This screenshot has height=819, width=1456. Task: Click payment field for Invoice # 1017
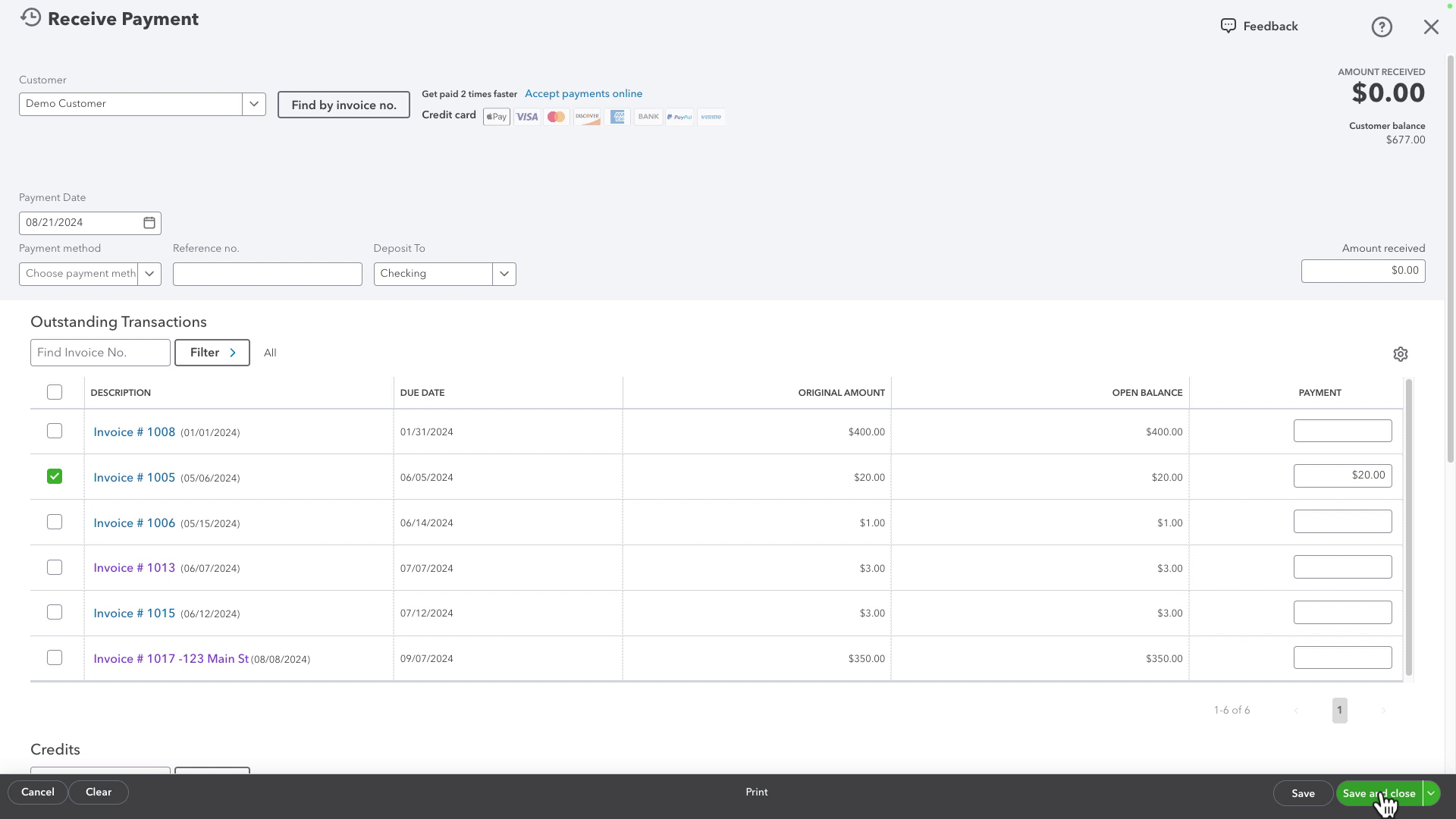[1342, 657]
